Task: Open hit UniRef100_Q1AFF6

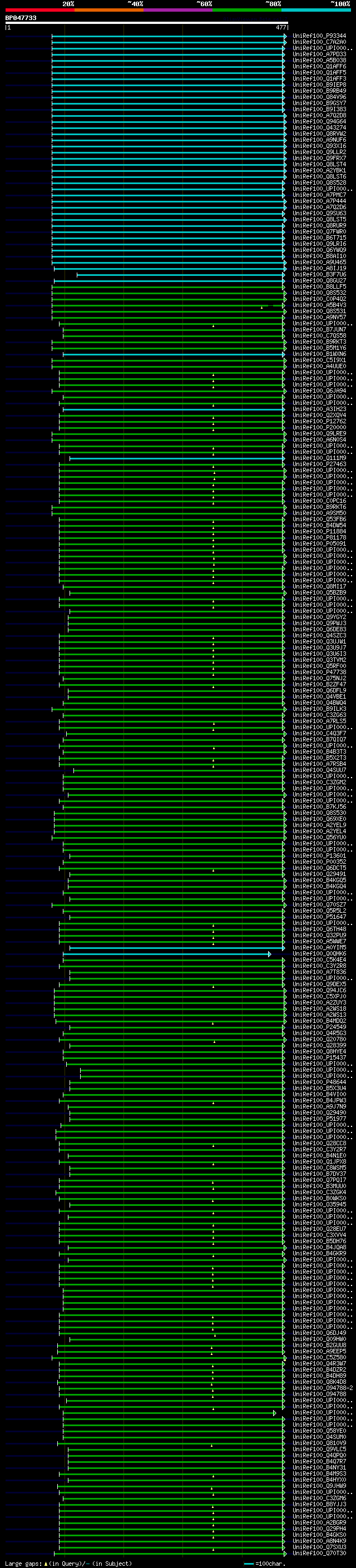Action: click(319, 66)
